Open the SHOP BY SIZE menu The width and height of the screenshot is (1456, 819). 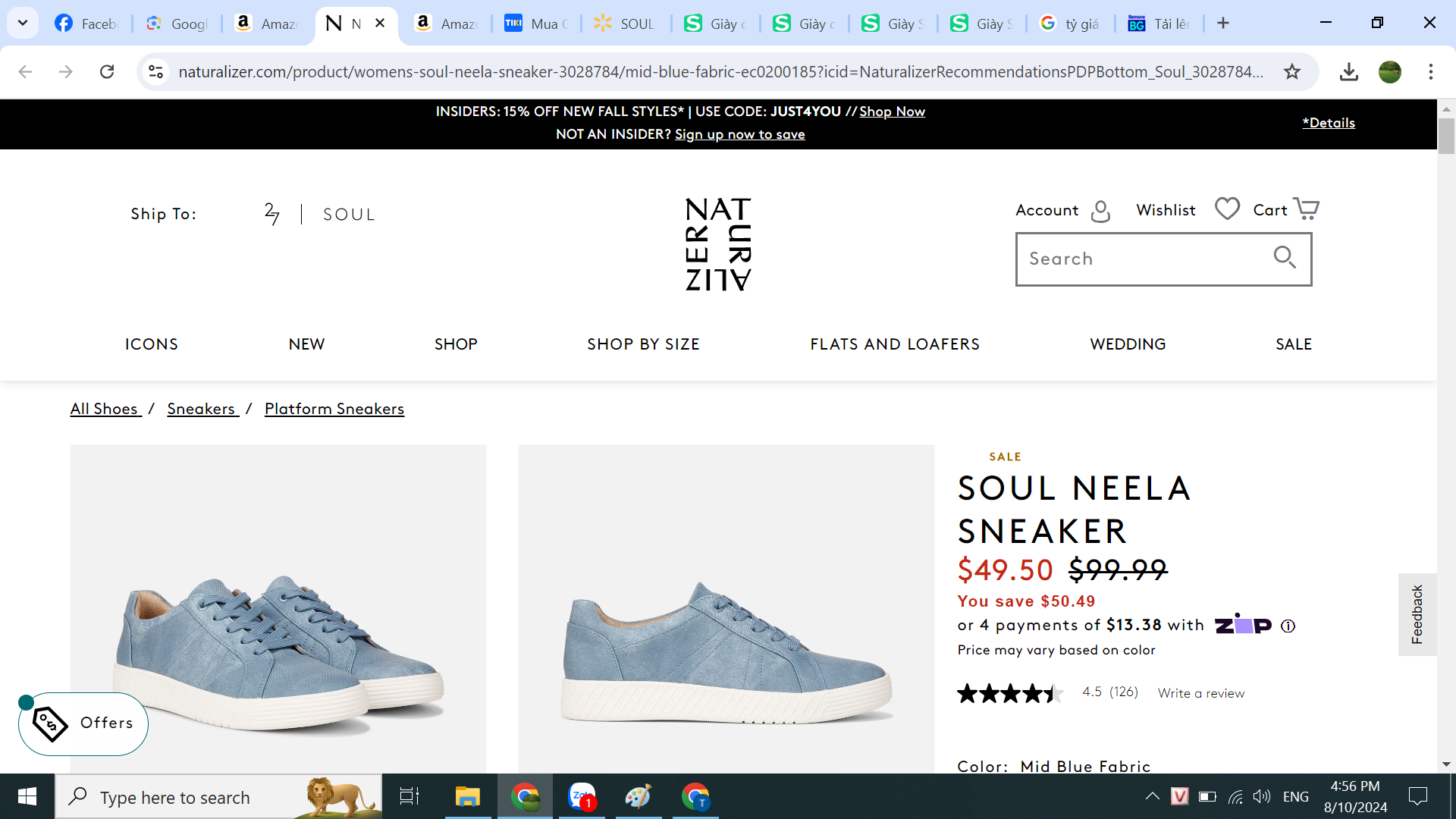click(643, 344)
